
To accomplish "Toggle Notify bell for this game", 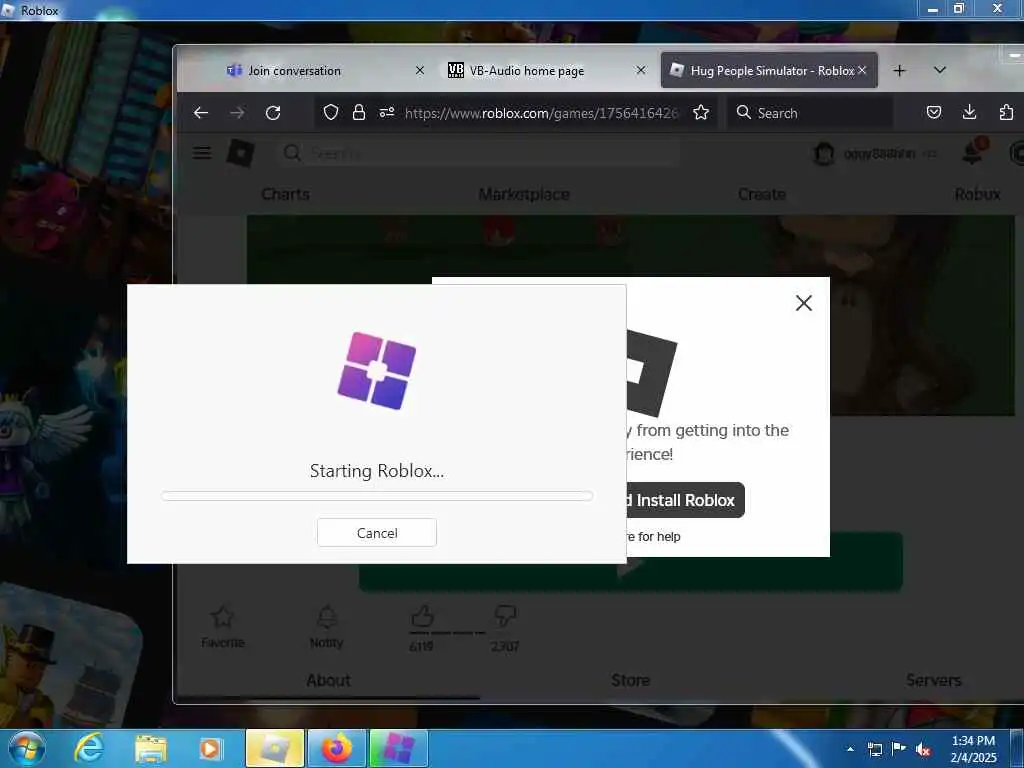I will [x=327, y=626].
